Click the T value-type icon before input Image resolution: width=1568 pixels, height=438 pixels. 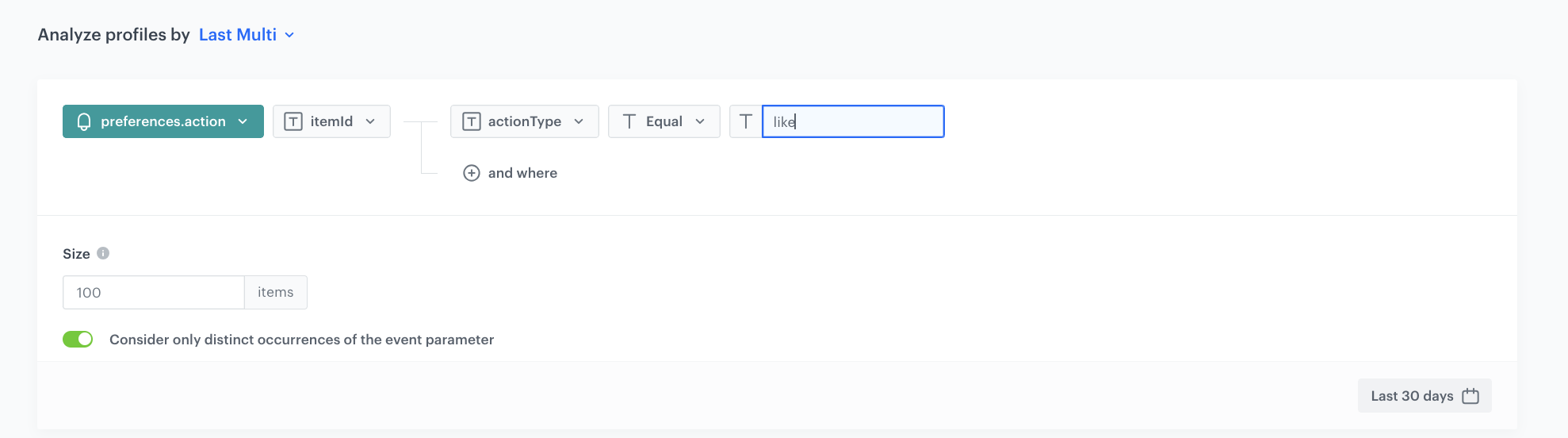click(x=746, y=121)
